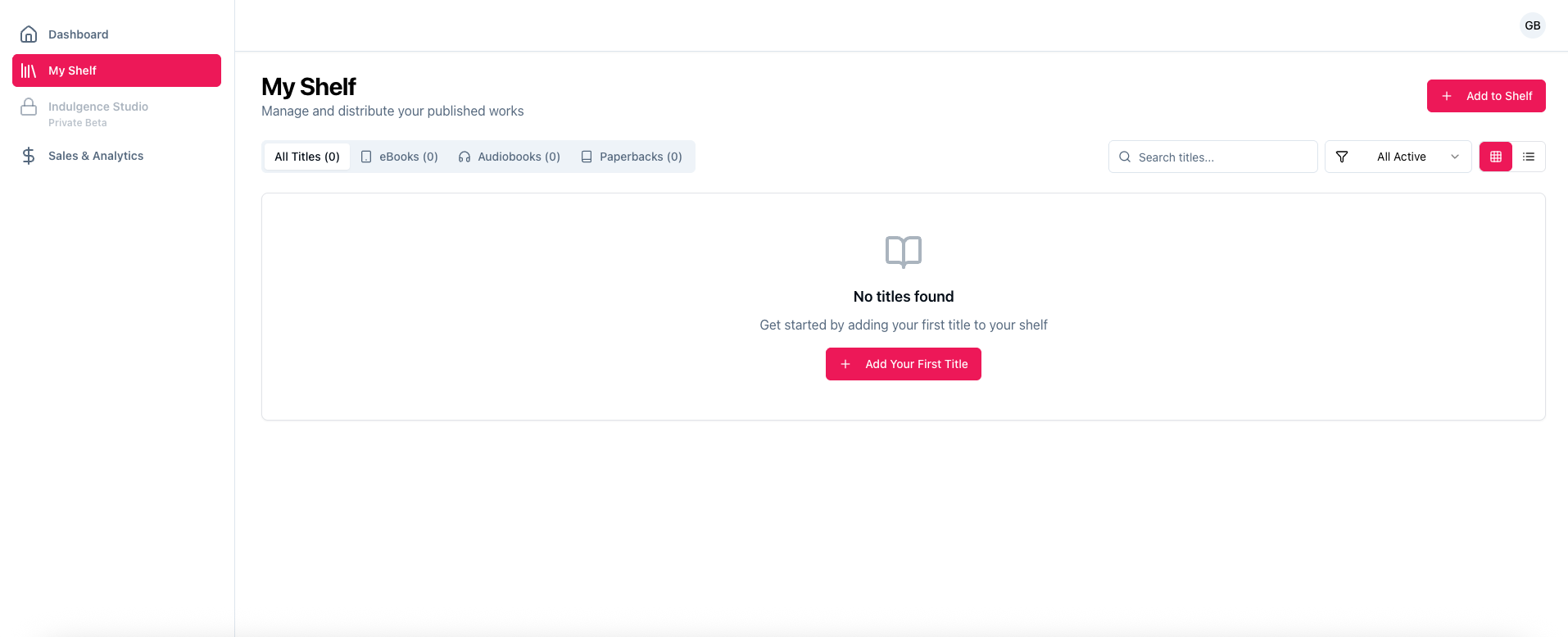Switch to grid view
This screenshot has width=1568, height=637.
(x=1495, y=157)
